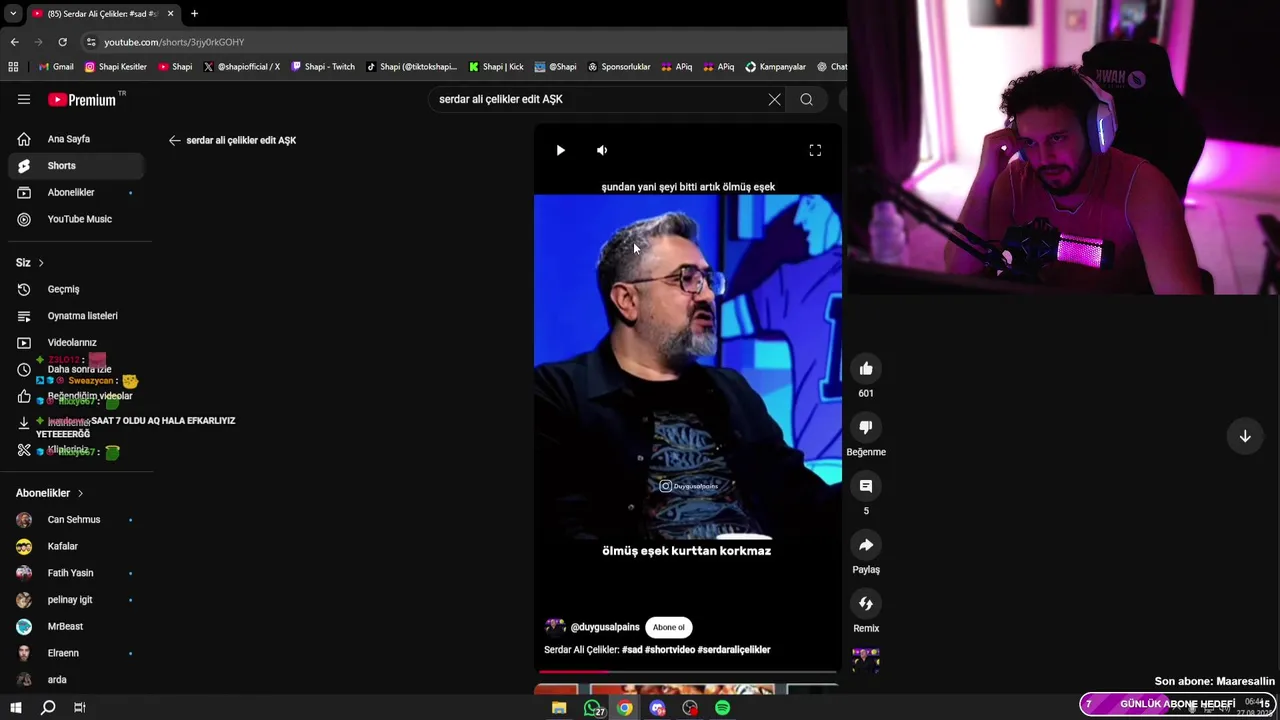Like the Short with 601 likes
Screen dimensions: 1280x720
[x=866, y=369]
